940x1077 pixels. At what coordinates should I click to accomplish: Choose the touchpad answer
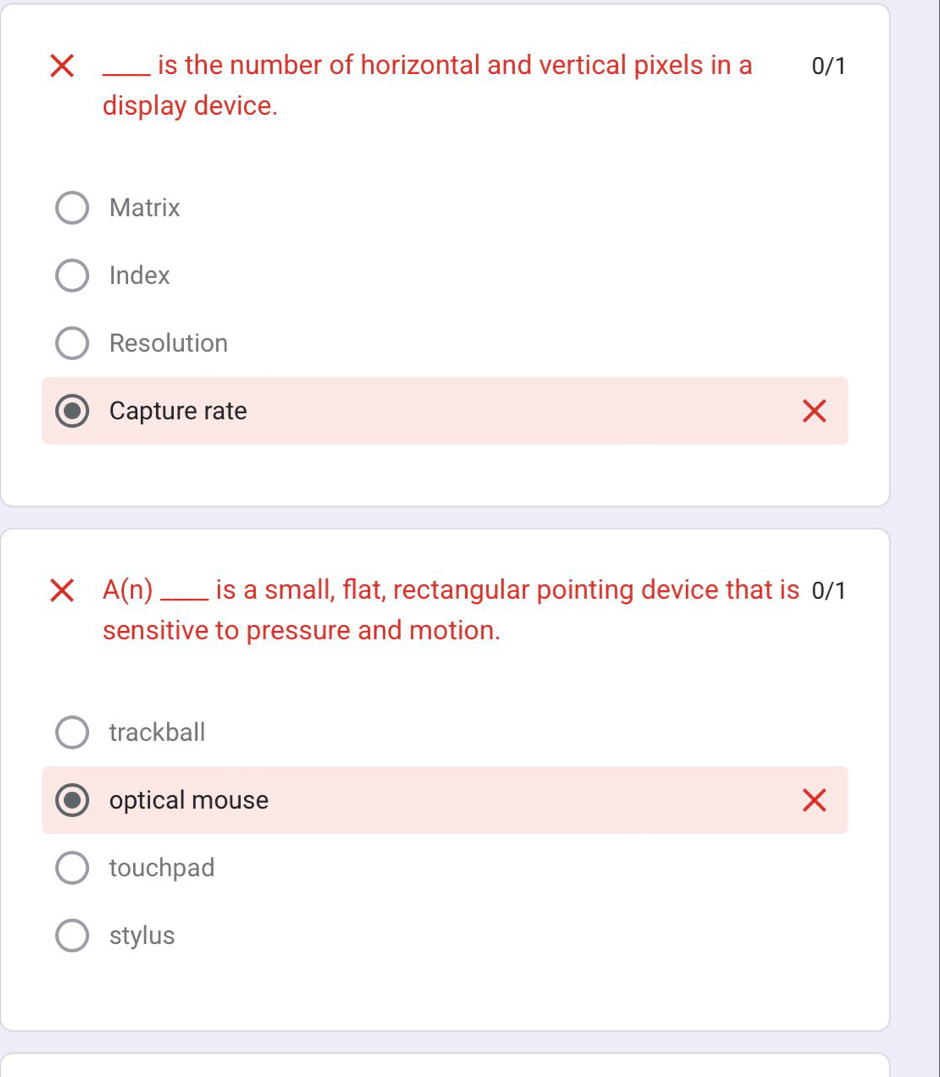(x=72, y=867)
